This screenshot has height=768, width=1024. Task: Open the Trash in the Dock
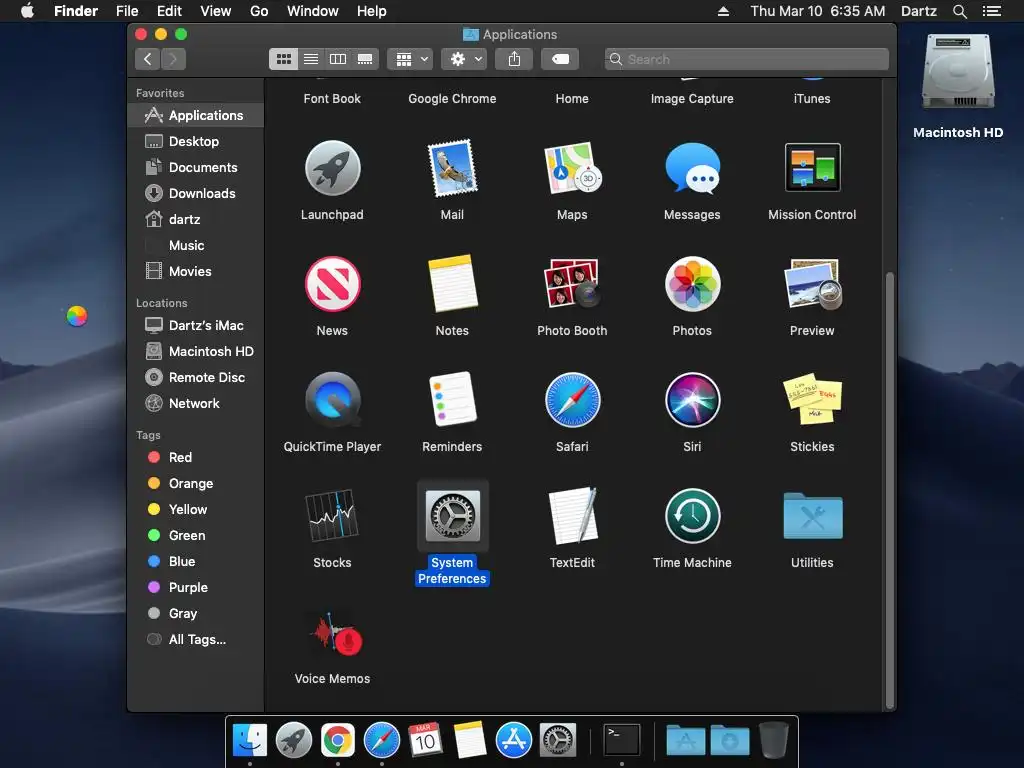pyautogui.click(x=774, y=740)
